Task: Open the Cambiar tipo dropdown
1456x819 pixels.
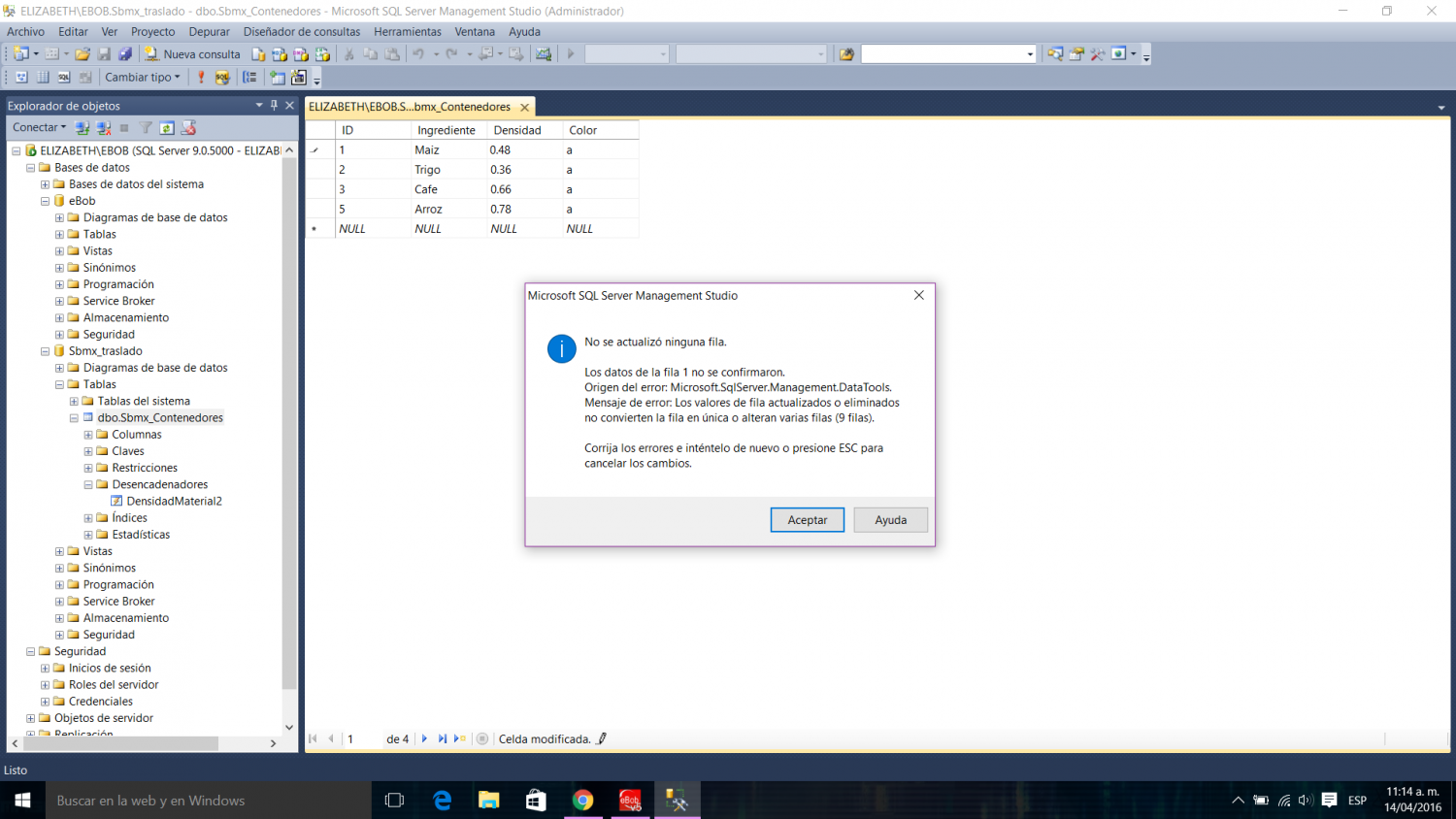Action: (143, 78)
